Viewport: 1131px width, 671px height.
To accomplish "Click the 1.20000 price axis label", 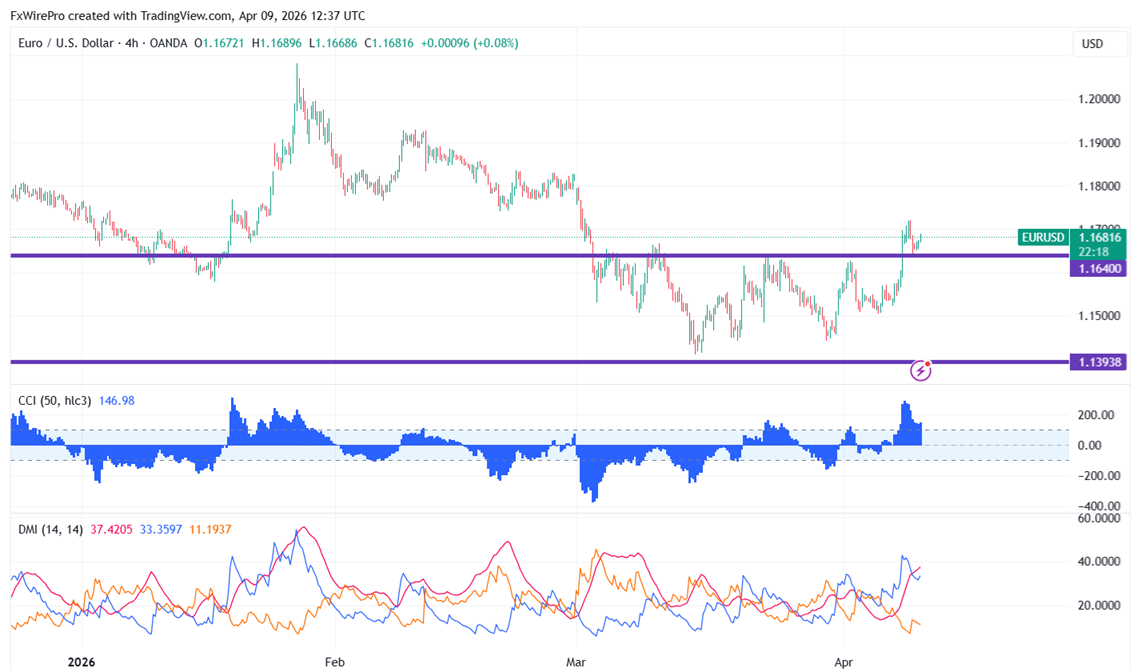I will click(x=1099, y=99).
